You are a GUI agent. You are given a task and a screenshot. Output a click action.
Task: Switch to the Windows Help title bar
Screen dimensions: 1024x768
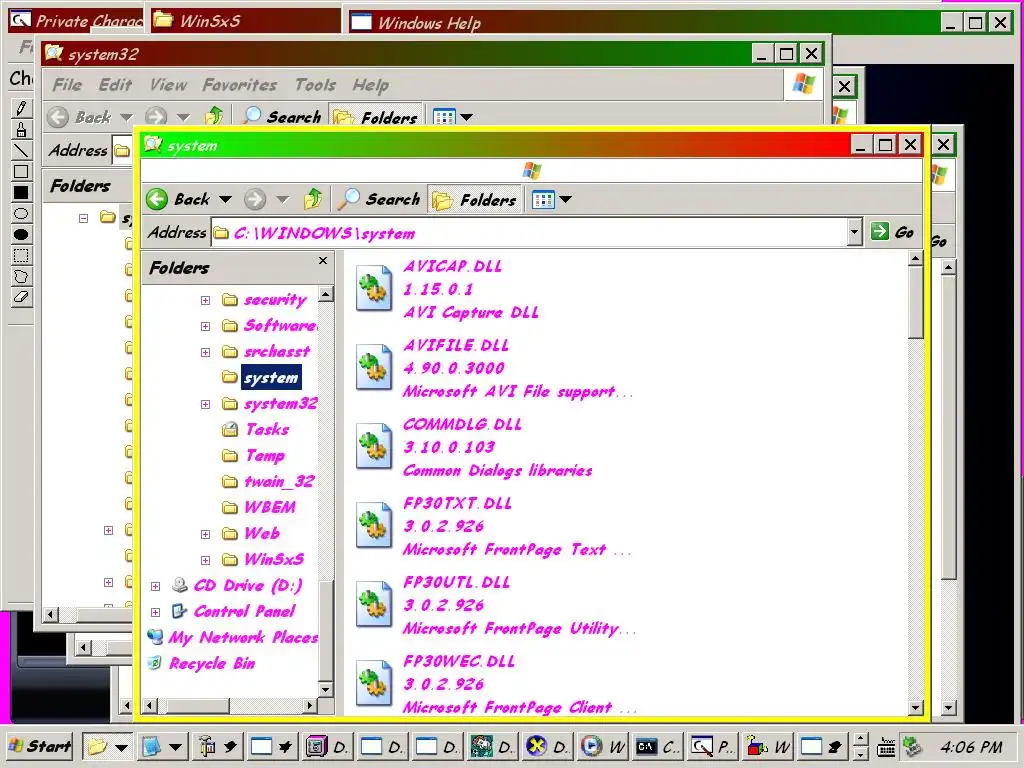tap(643, 23)
